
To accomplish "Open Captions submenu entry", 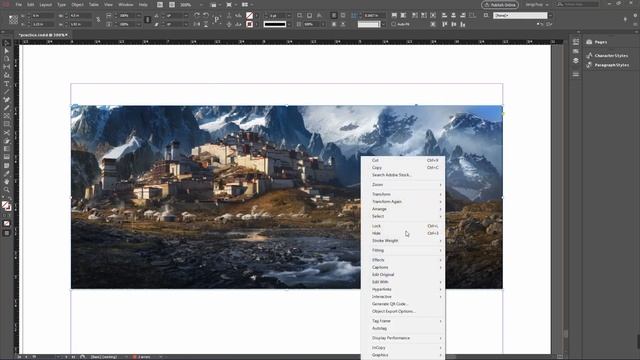I will click(403, 267).
